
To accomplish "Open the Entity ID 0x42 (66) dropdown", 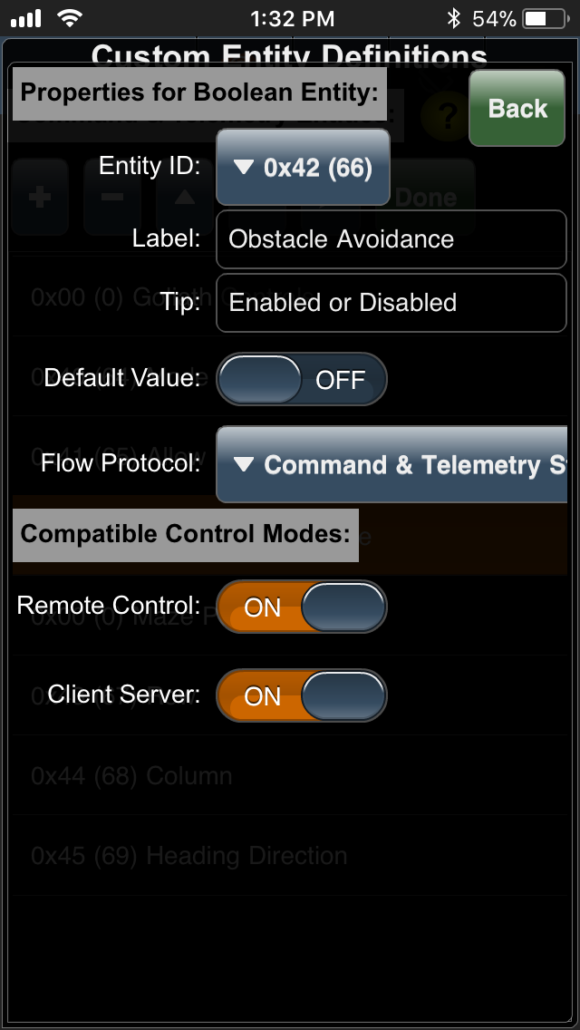I will pos(303,168).
